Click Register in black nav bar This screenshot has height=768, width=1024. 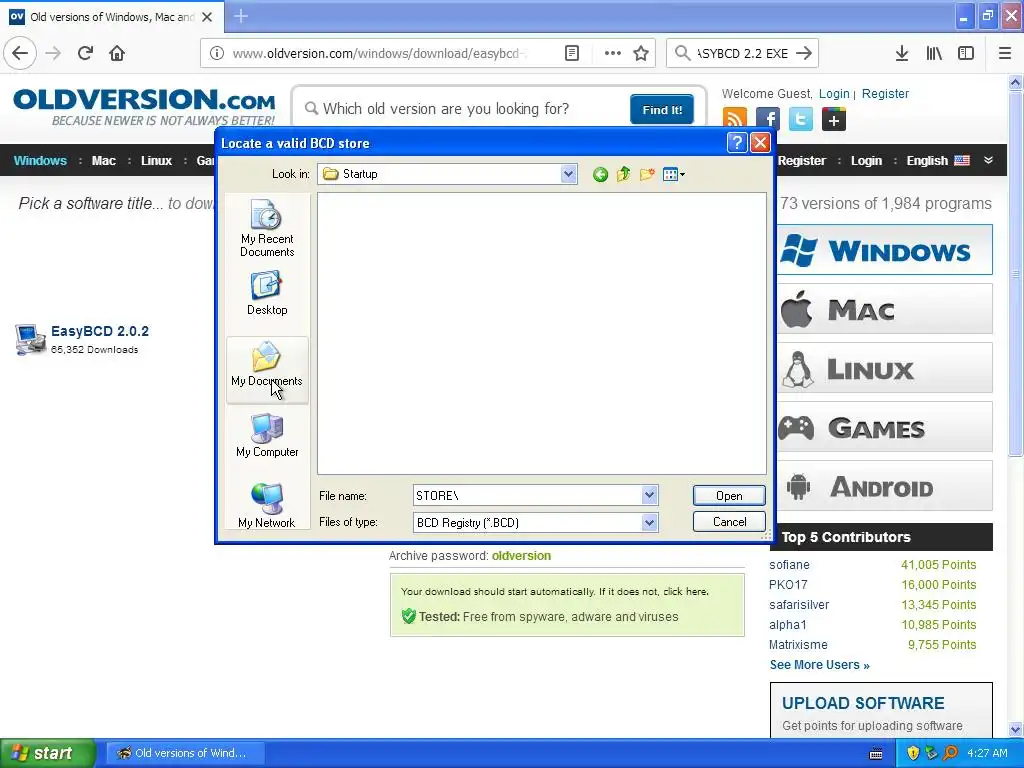click(802, 160)
